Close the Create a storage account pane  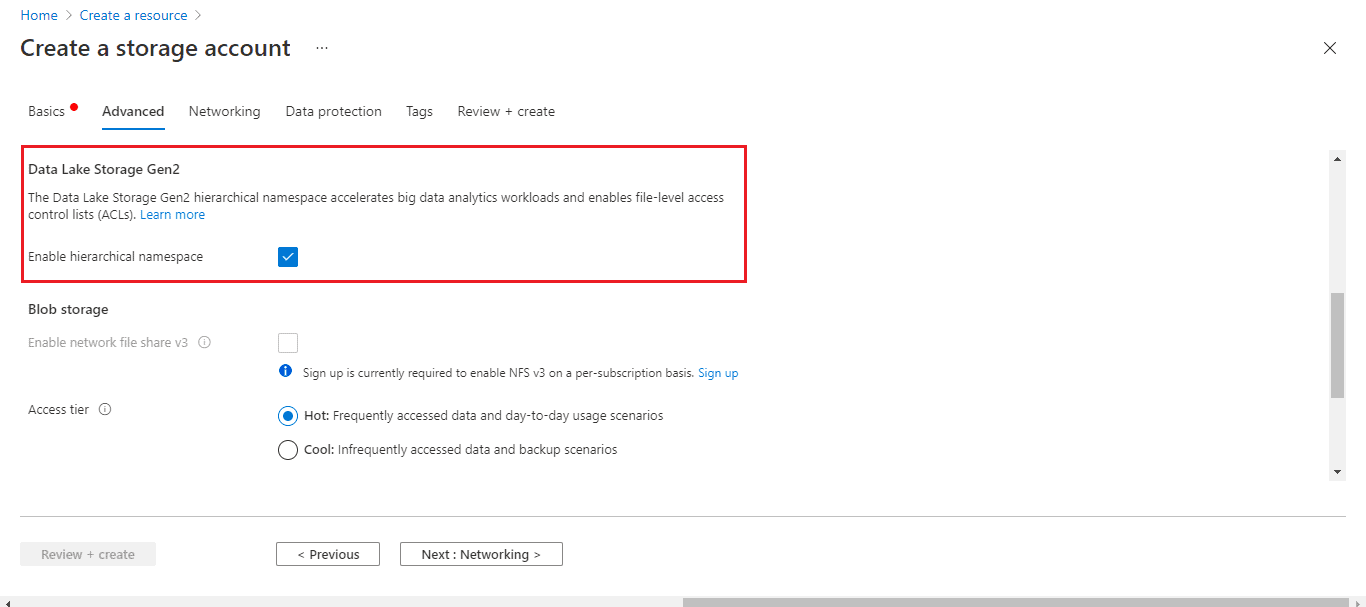coord(1330,48)
